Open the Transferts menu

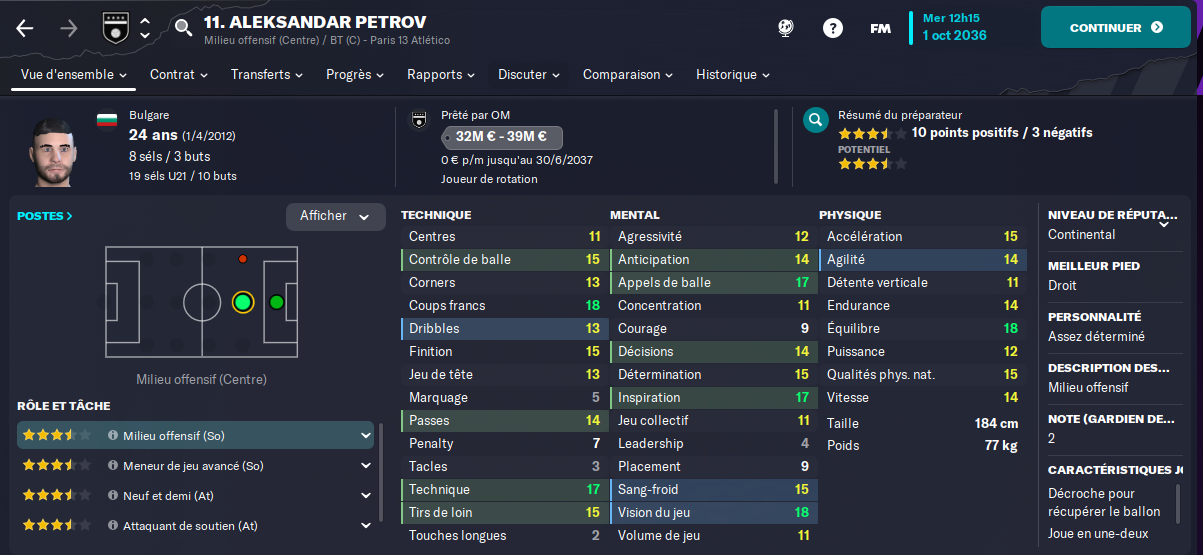269,75
